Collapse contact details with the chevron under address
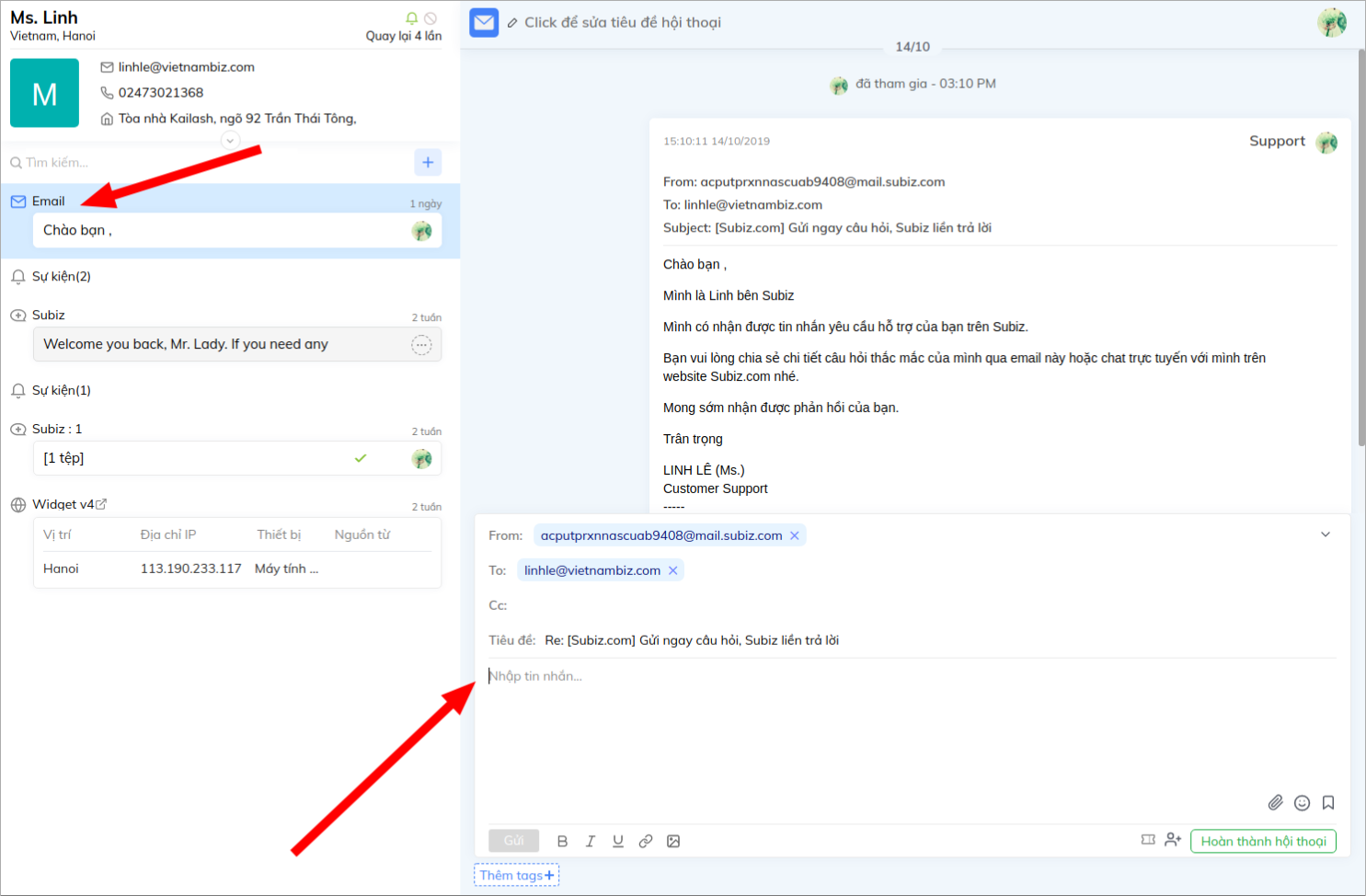1366x896 pixels. (x=229, y=139)
